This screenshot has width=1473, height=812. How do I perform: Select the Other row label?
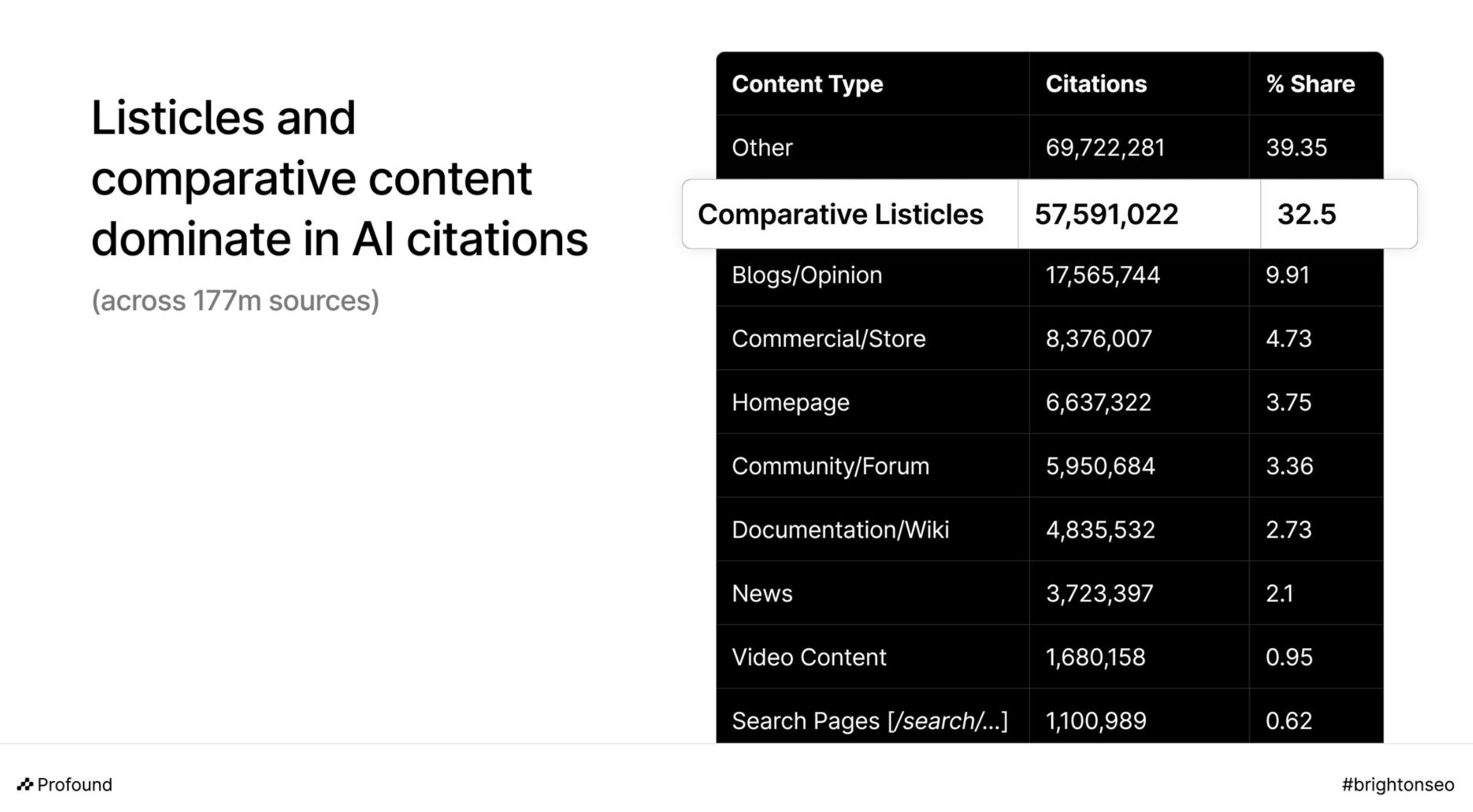pos(762,148)
